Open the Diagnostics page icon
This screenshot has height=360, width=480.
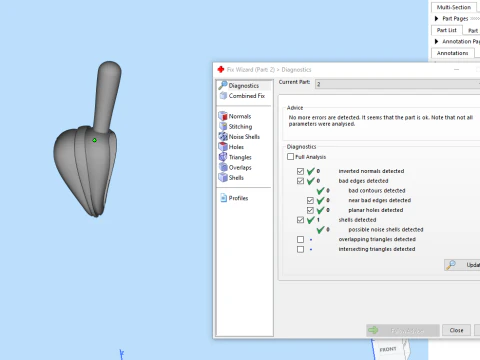[x=223, y=85]
